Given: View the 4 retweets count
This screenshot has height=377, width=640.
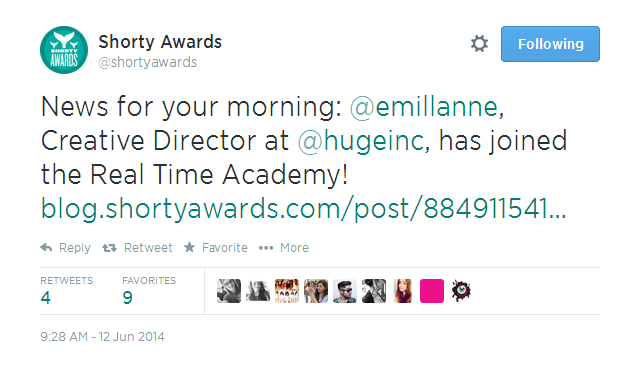Looking at the screenshot, I should point(46,298).
